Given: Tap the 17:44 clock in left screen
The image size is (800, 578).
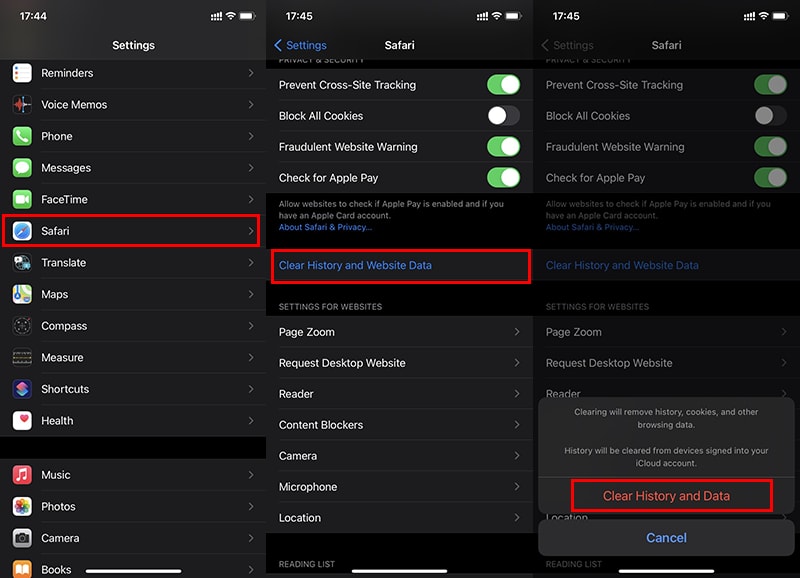Looking at the screenshot, I should click(33, 16).
